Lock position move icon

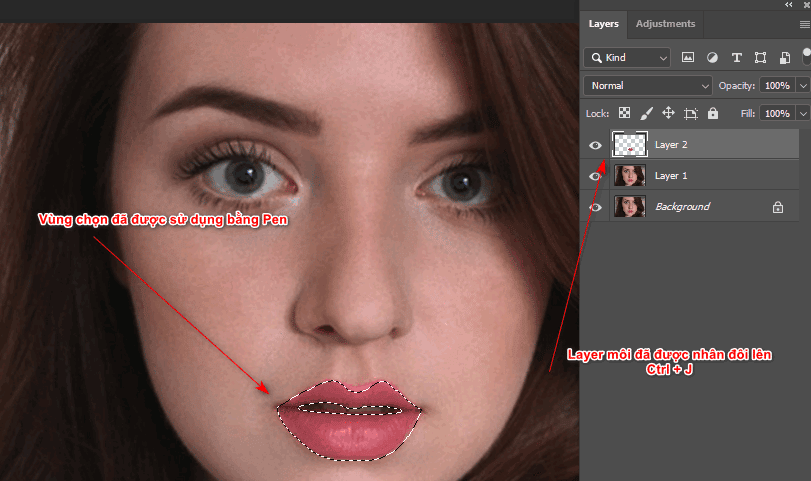point(668,113)
